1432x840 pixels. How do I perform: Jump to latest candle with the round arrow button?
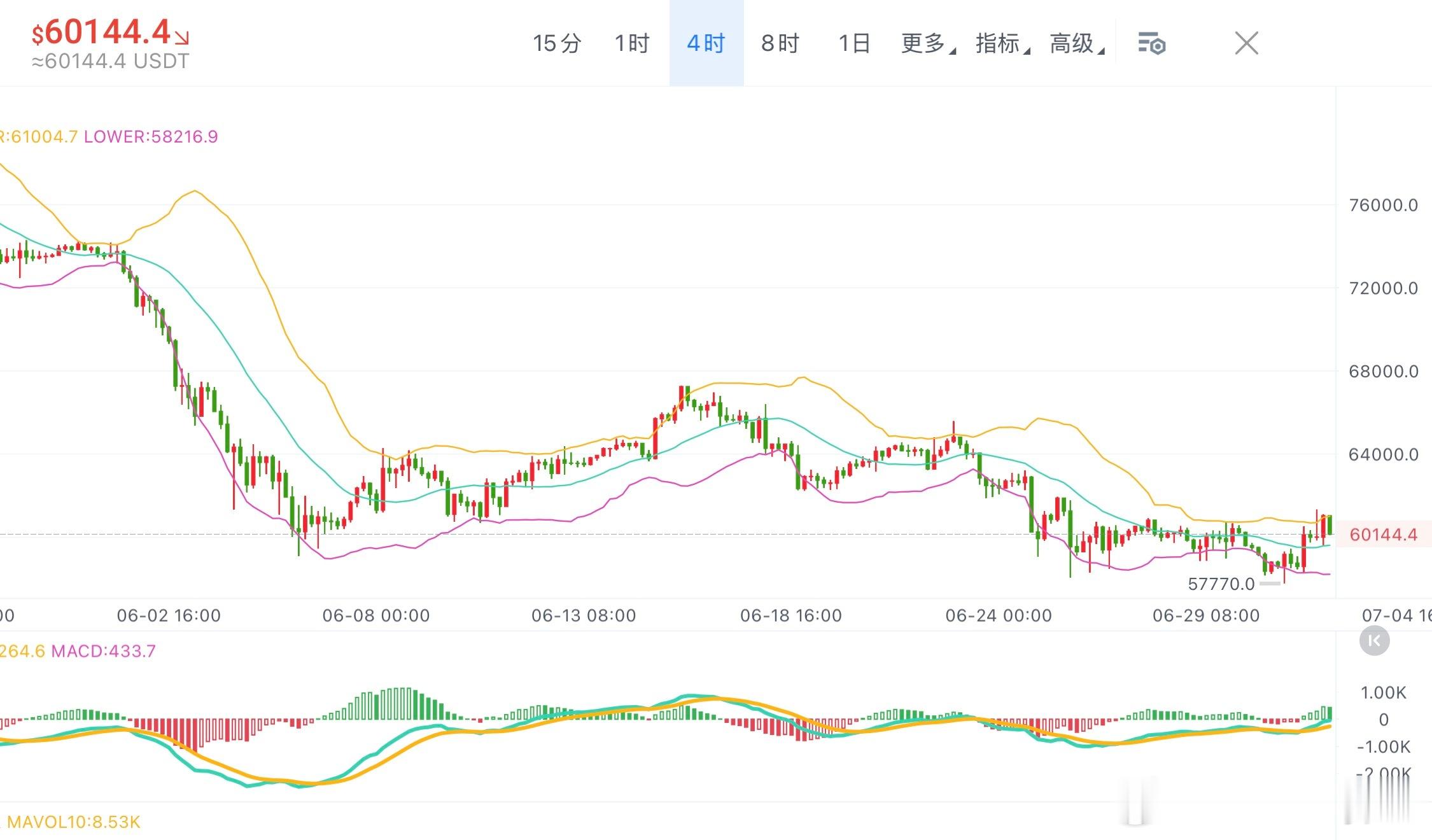(x=1374, y=641)
